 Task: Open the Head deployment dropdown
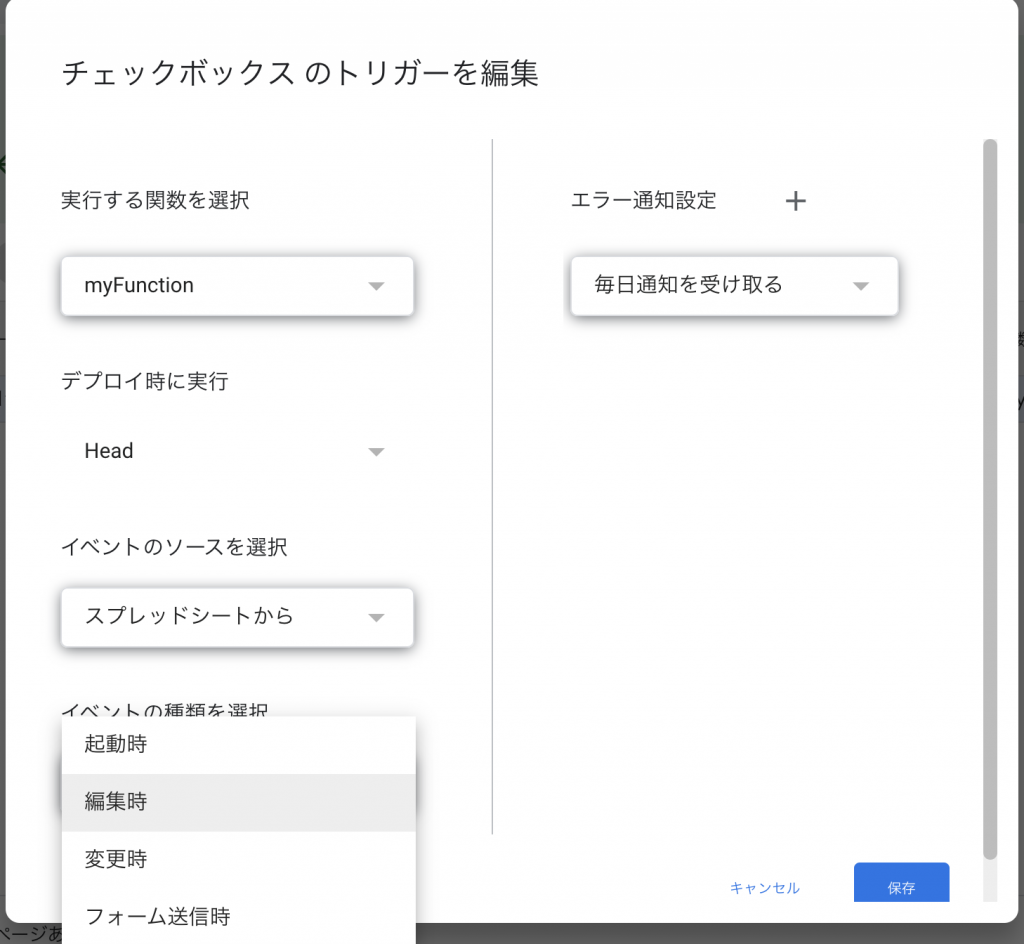point(237,452)
